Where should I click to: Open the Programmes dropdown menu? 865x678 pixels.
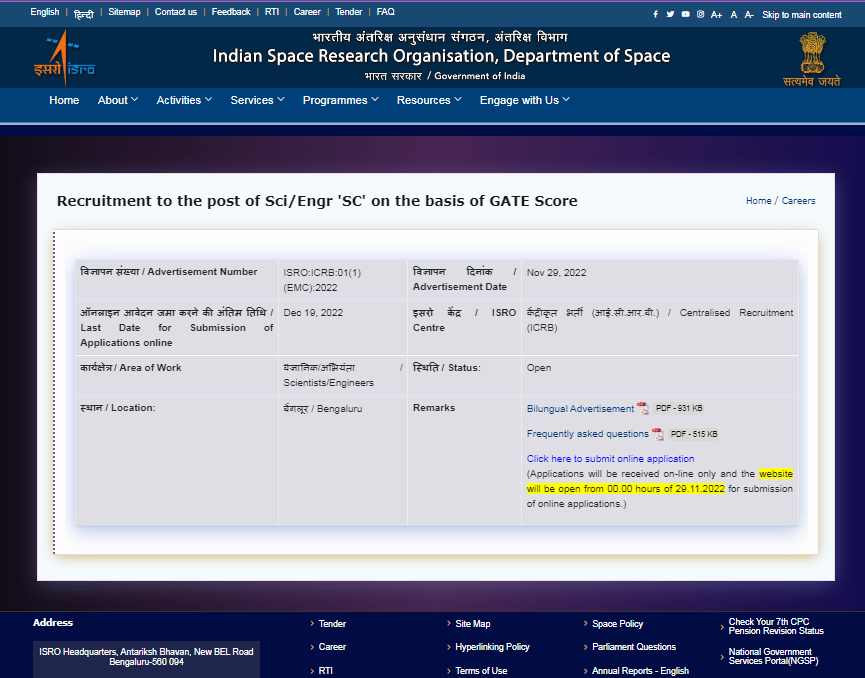(x=340, y=100)
